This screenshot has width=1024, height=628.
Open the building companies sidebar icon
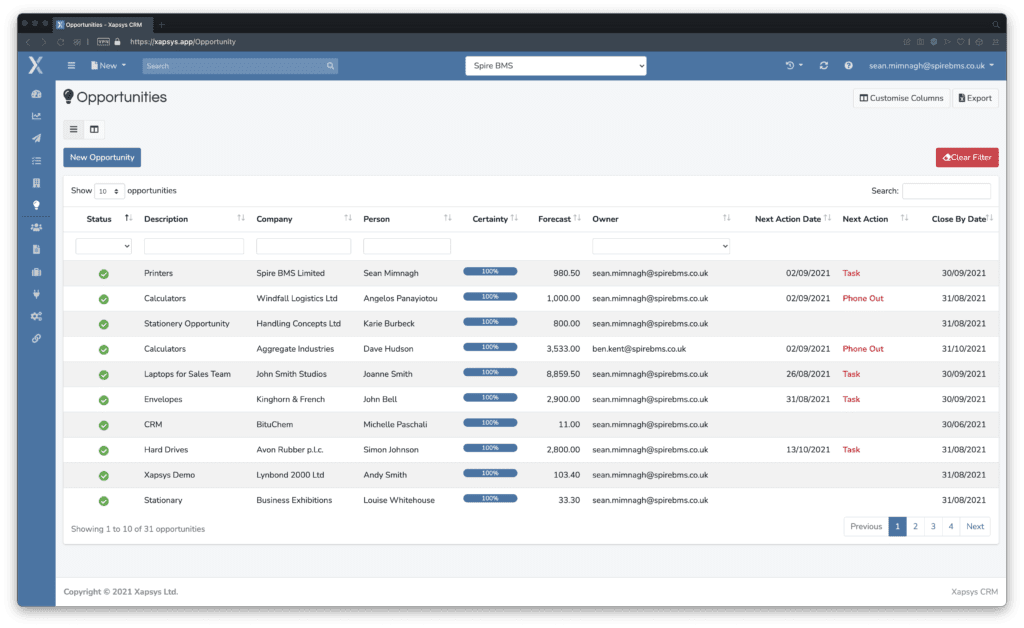[37, 183]
